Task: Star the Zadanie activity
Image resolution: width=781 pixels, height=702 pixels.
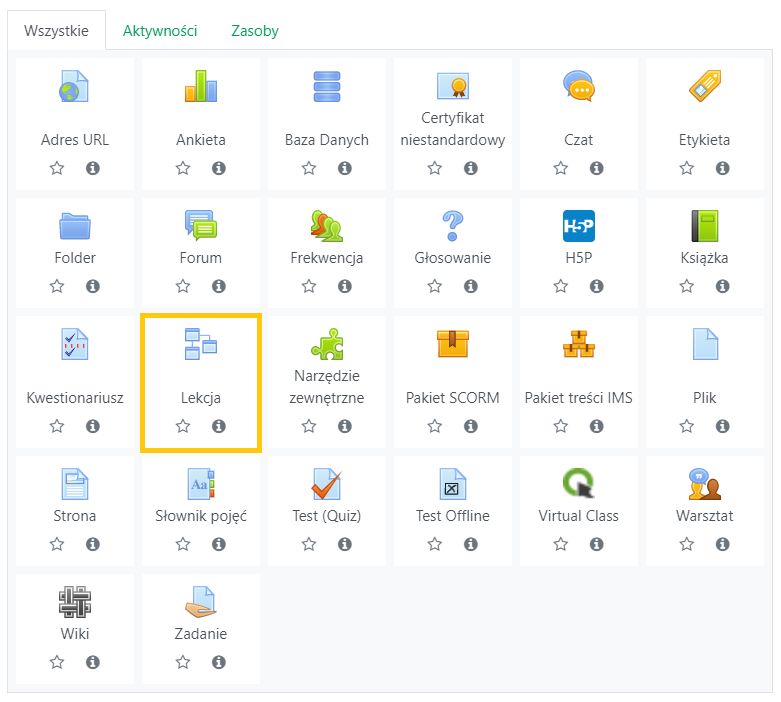Action: (x=183, y=662)
